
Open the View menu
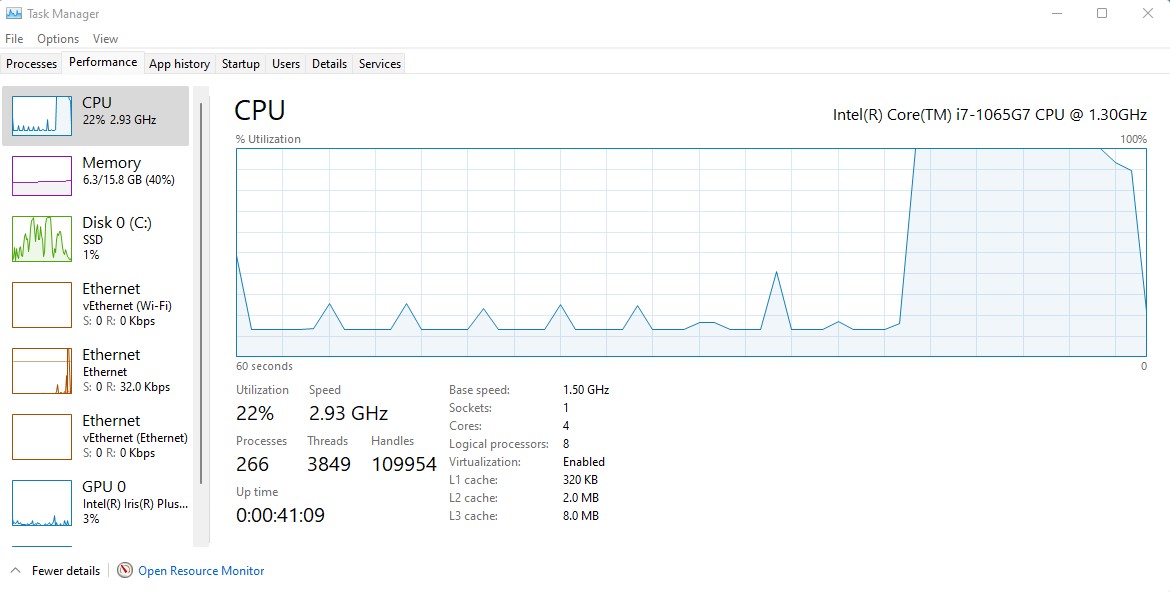coord(105,38)
